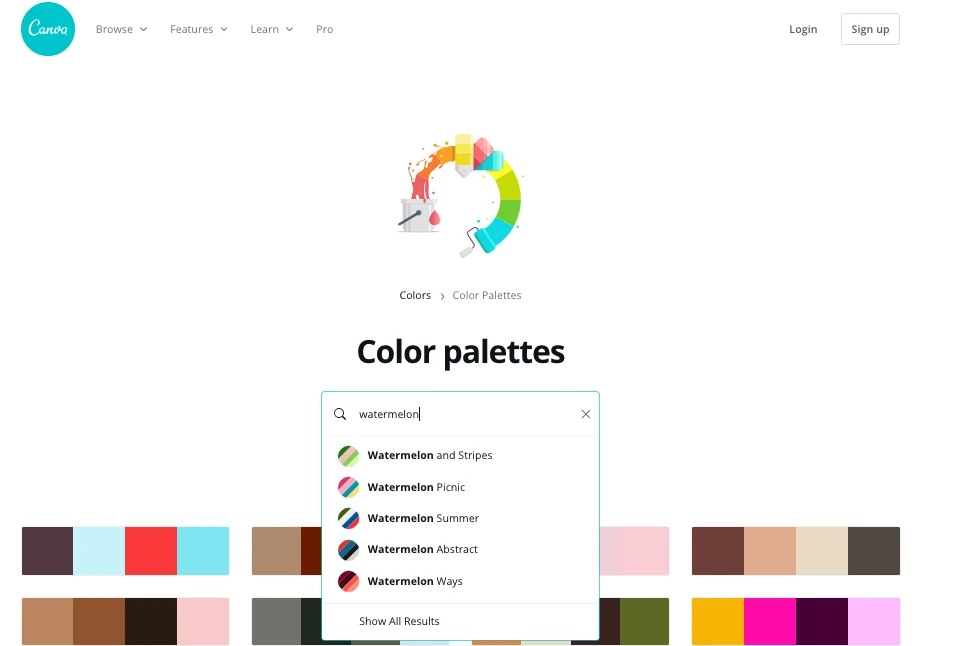Image resolution: width=964 pixels, height=646 pixels.
Task: Click the color wheel paint illustration
Action: click(x=461, y=195)
